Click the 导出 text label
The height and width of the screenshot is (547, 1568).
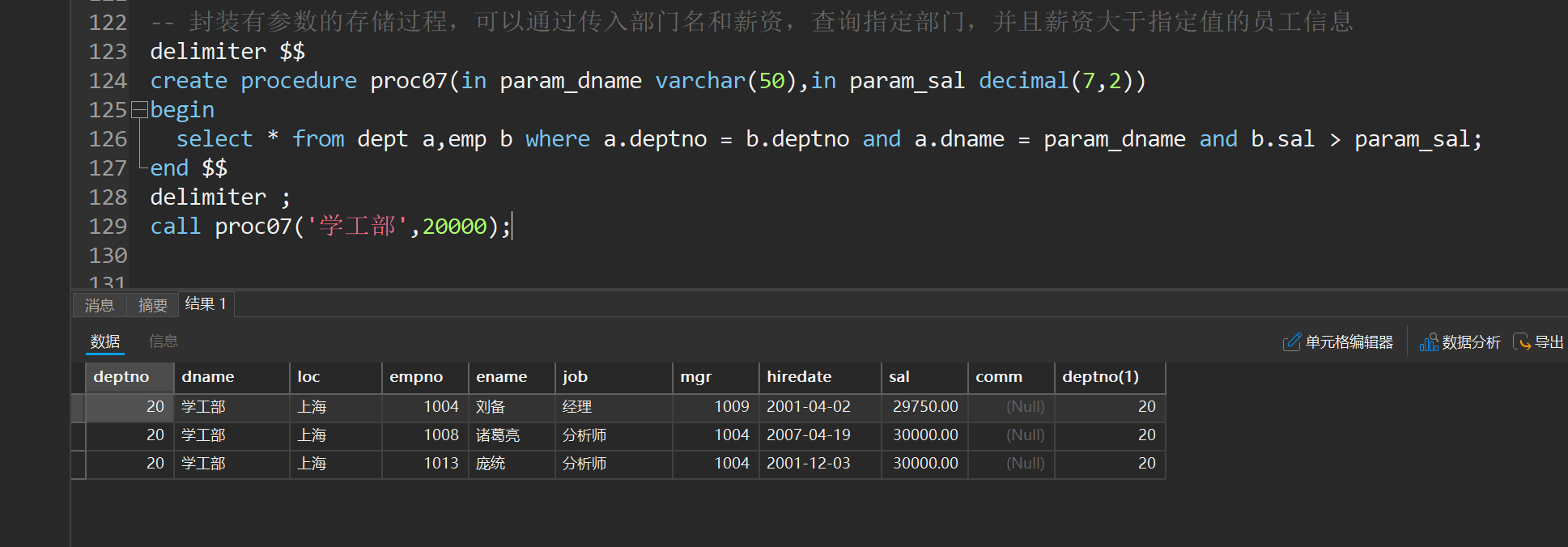coord(1549,342)
